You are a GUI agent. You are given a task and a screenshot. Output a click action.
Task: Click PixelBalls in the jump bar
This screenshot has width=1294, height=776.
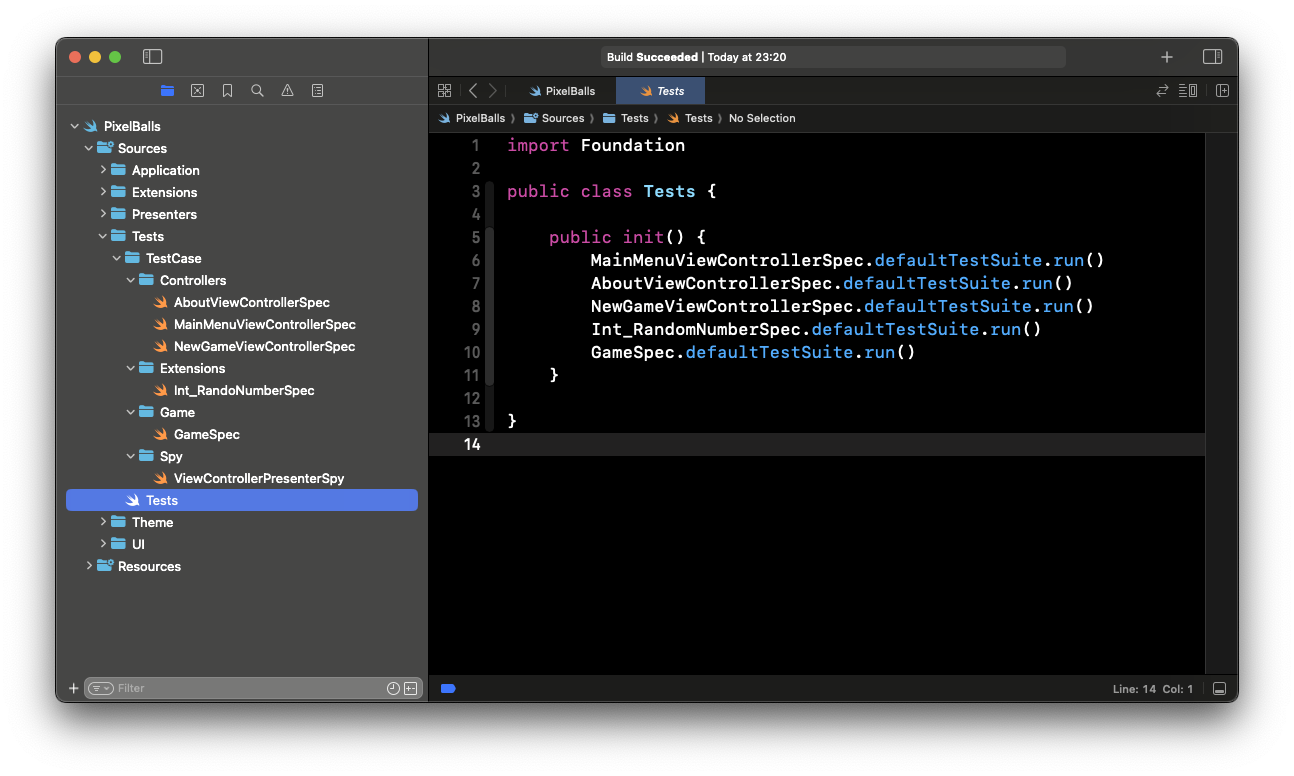pos(472,118)
